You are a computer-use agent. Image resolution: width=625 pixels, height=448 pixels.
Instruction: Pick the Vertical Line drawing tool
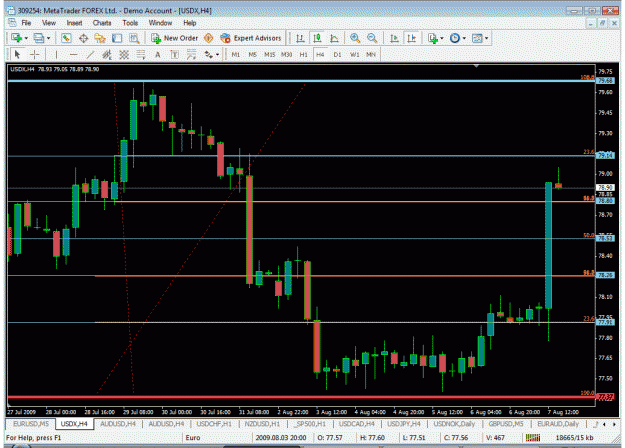click(56, 55)
